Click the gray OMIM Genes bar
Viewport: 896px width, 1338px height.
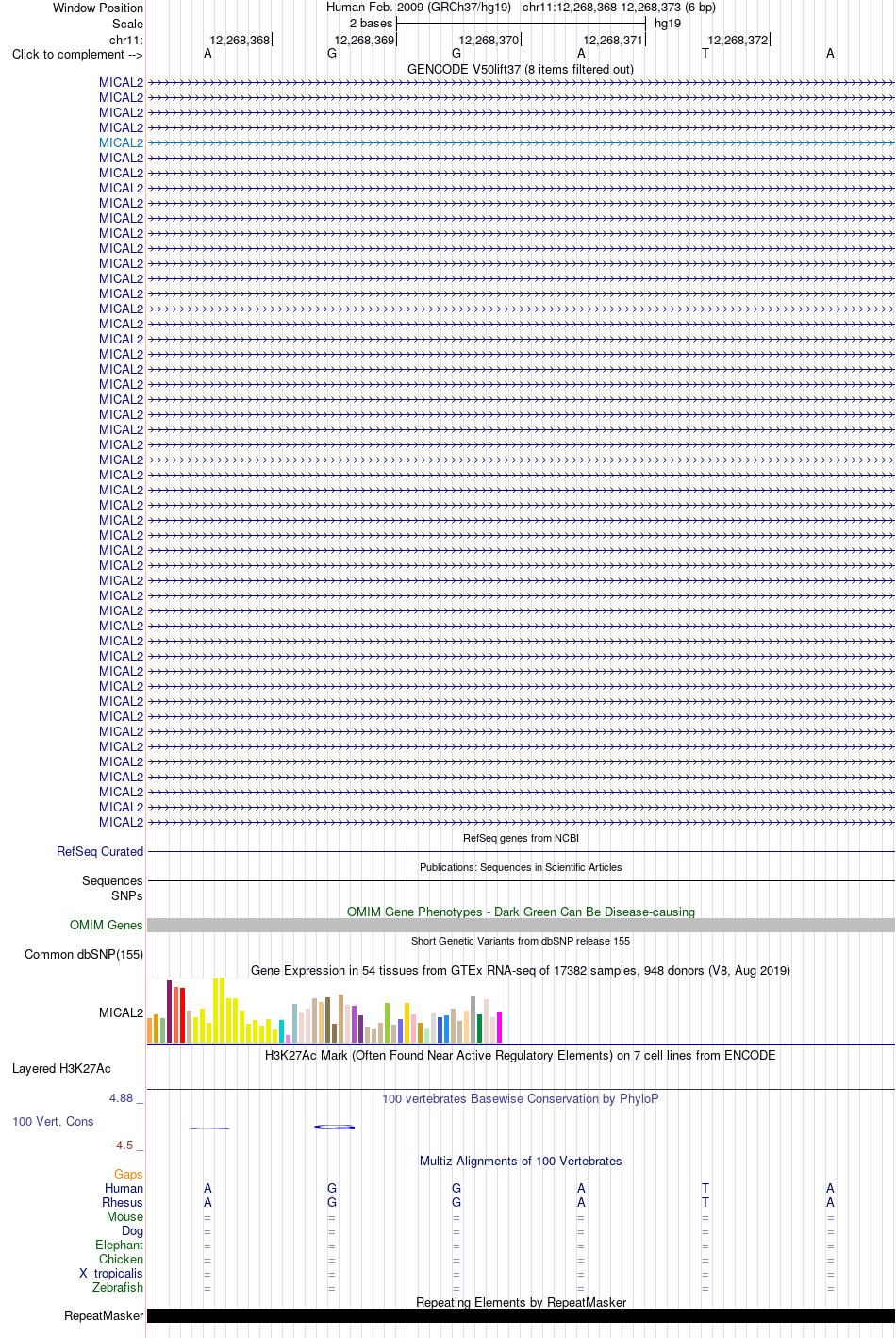coord(521,926)
